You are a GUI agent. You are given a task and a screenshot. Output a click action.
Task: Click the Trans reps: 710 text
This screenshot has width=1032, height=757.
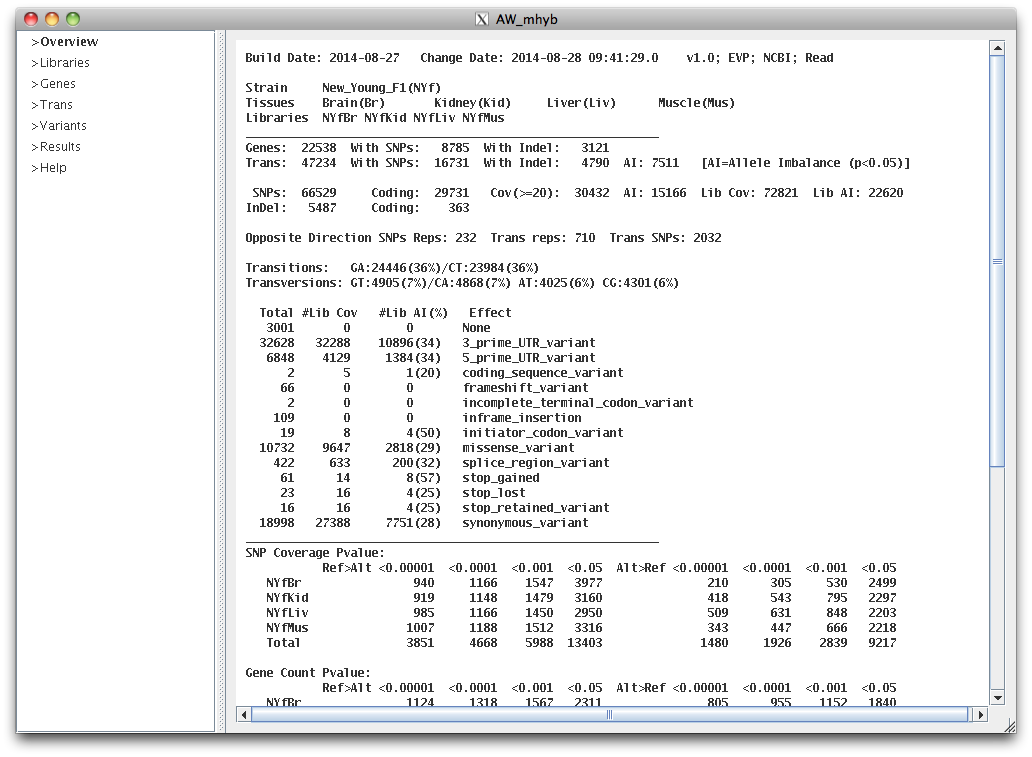click(x=542, y=238)
